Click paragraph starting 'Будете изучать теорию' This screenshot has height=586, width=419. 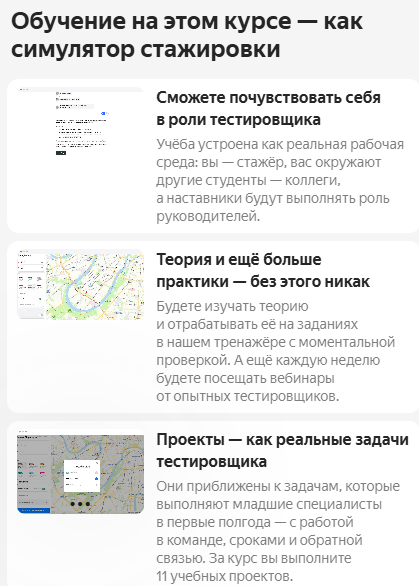(x=275, y=351)
